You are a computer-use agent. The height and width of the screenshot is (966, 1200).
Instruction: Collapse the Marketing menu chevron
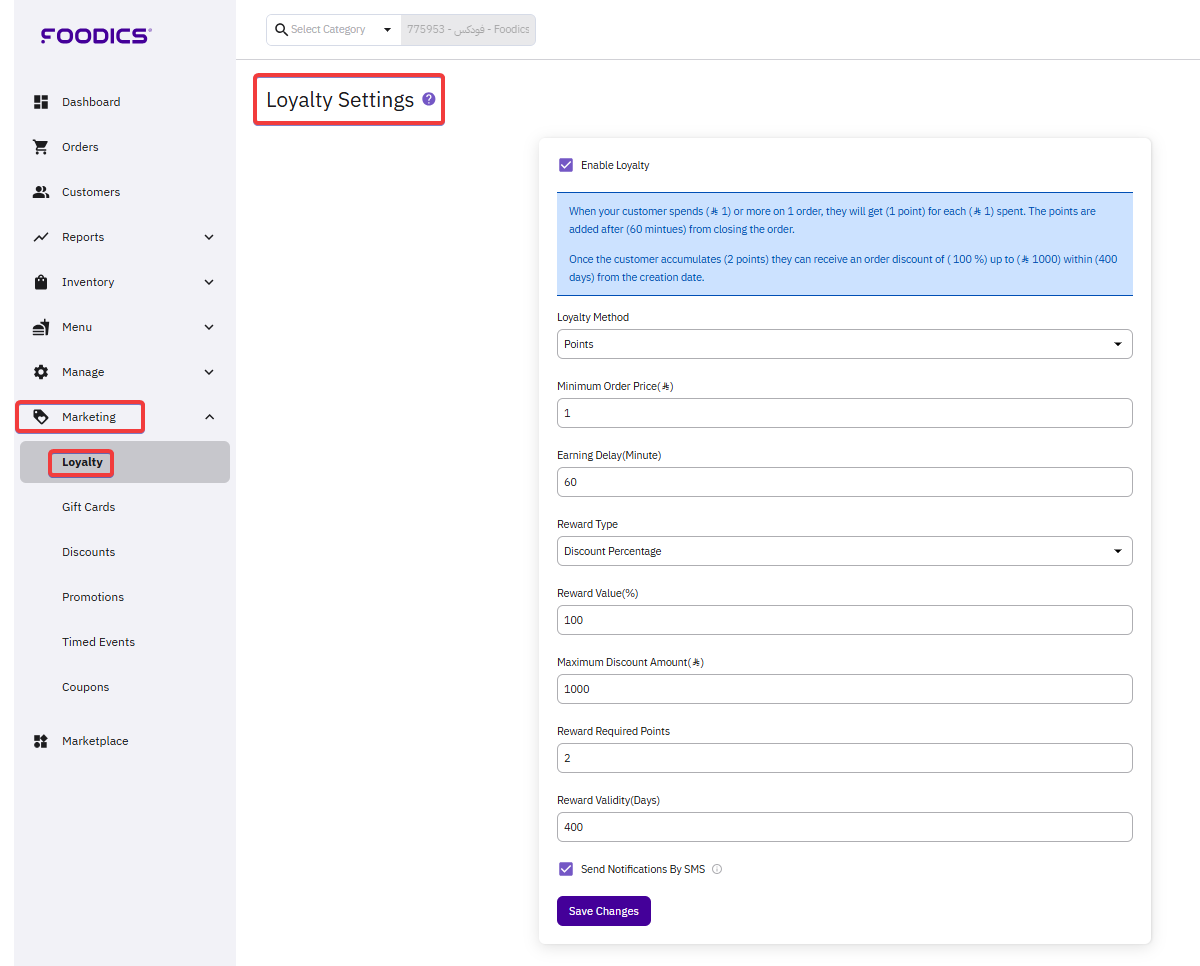(209, 417)
